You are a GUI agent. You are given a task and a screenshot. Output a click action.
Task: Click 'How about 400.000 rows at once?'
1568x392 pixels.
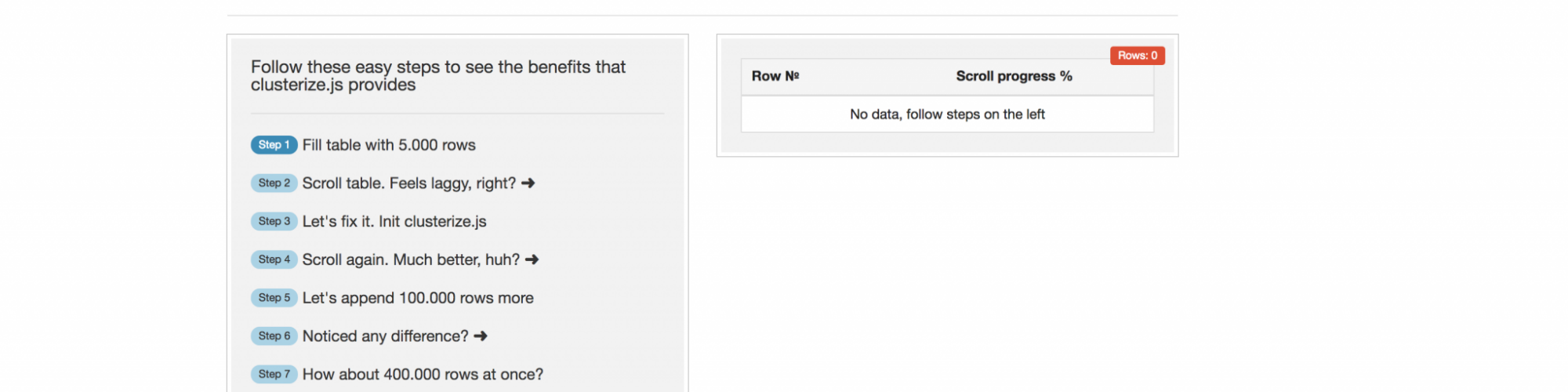pos(423,375)
